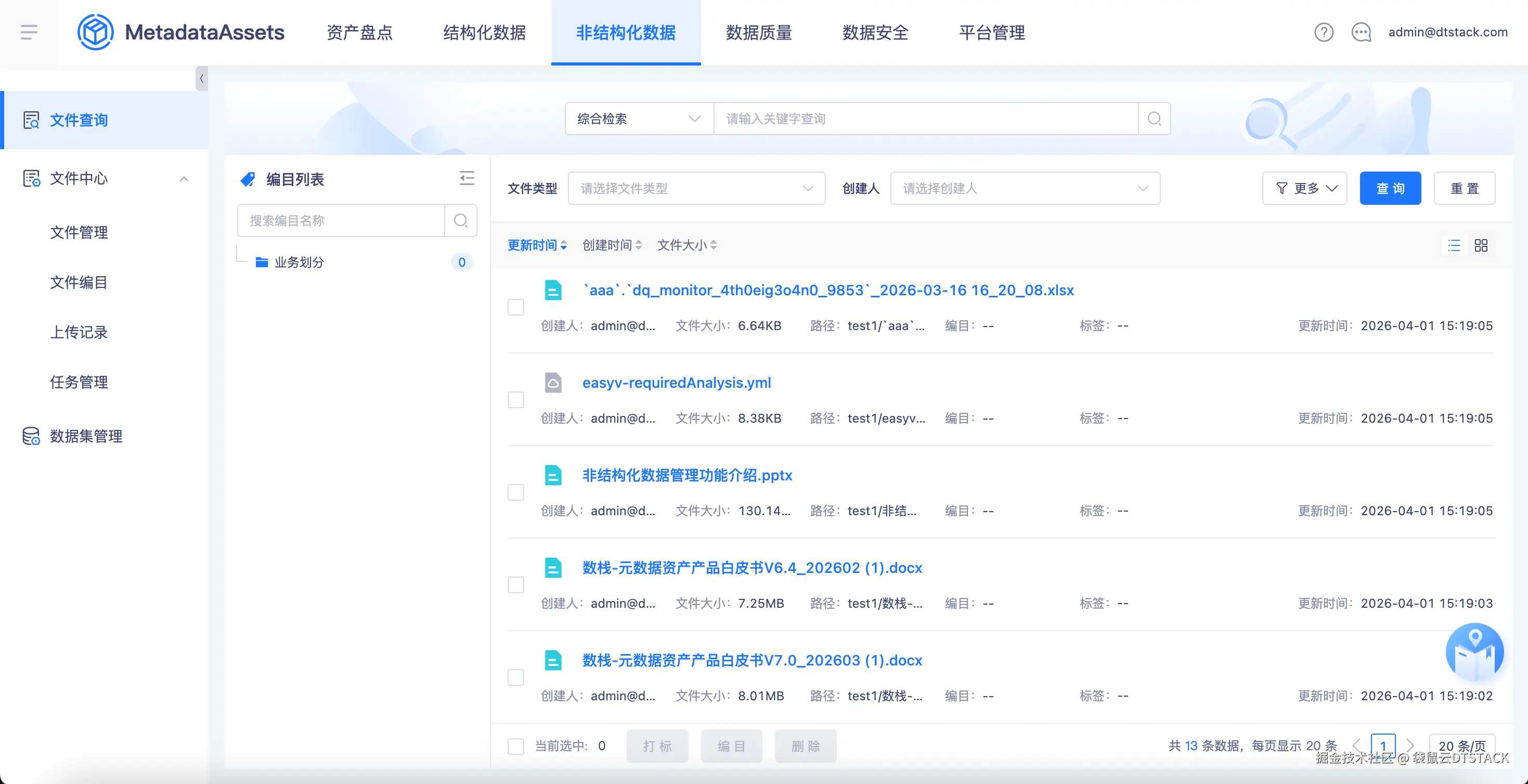
Task: Click the hamburger menu icon at top left
Action: 29,32
